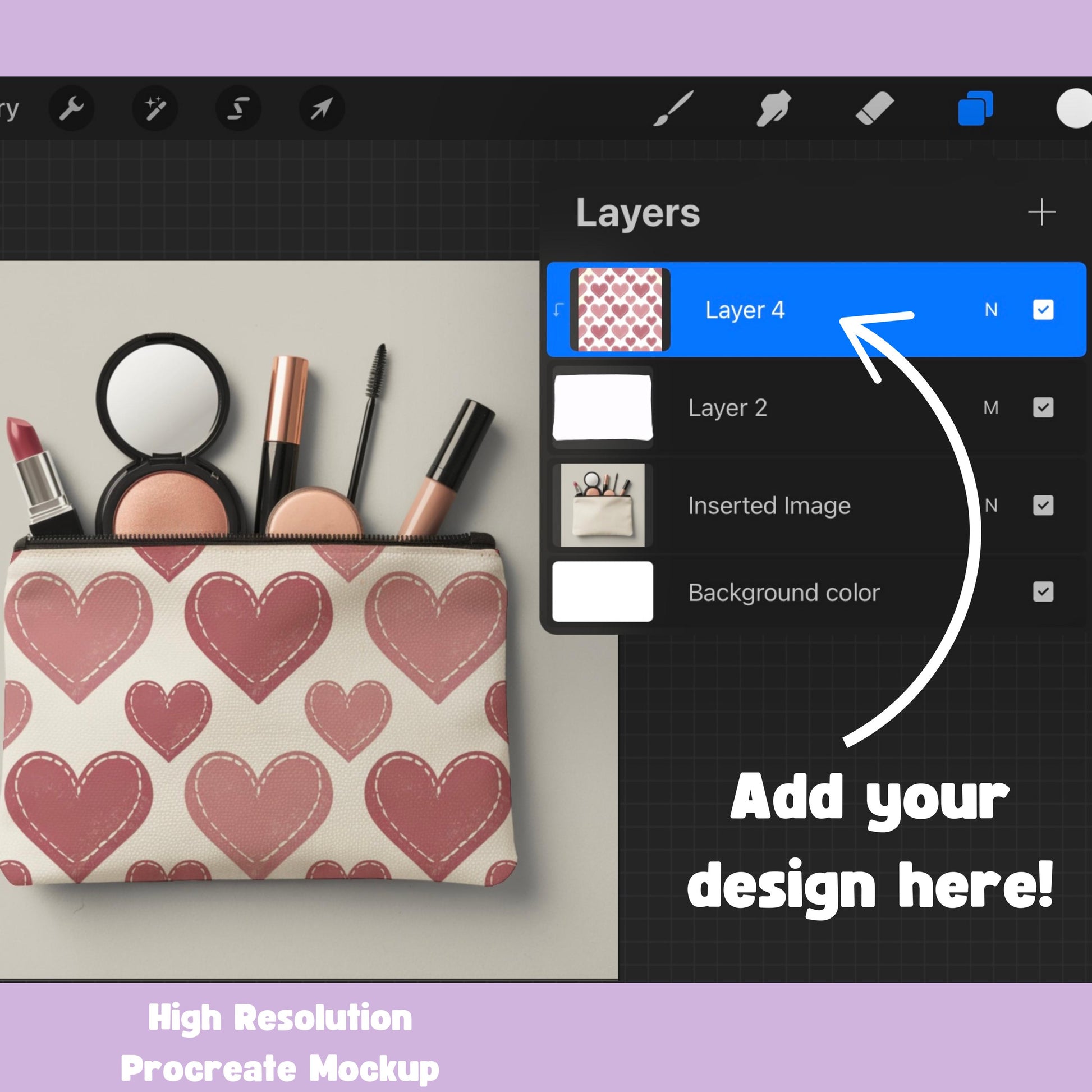This screenshot has width=1092, height=1092.
Task: Add a new layer with plus
Action: [x=1041, y=213]
